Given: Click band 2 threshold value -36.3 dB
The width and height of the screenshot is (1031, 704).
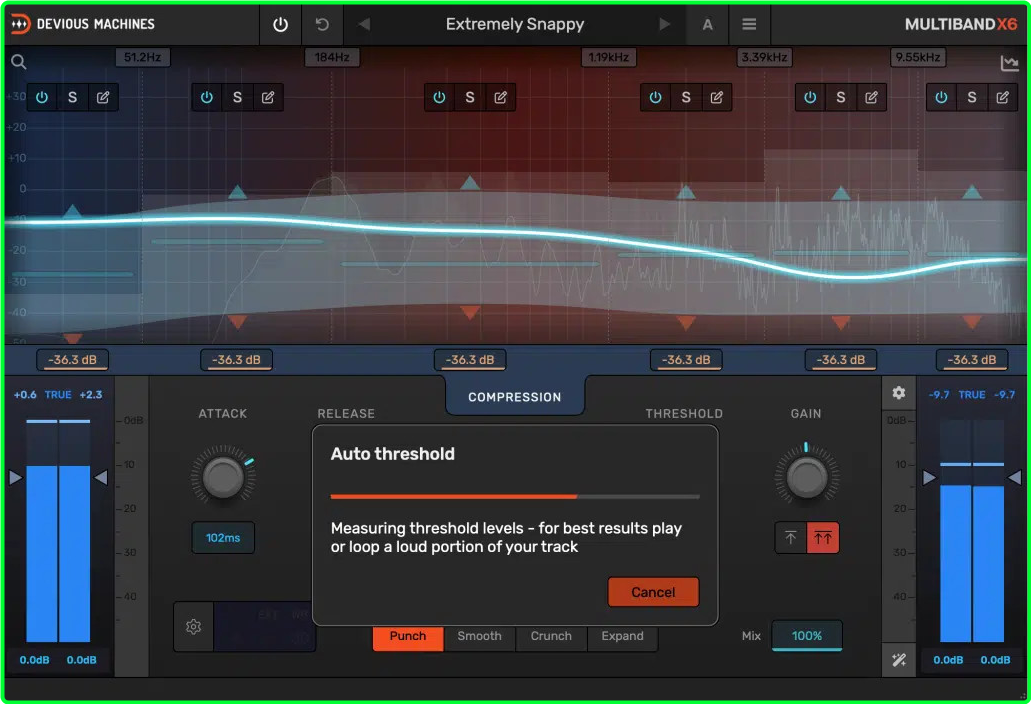Looking at the screenshot, I should [x=236, y=360].
